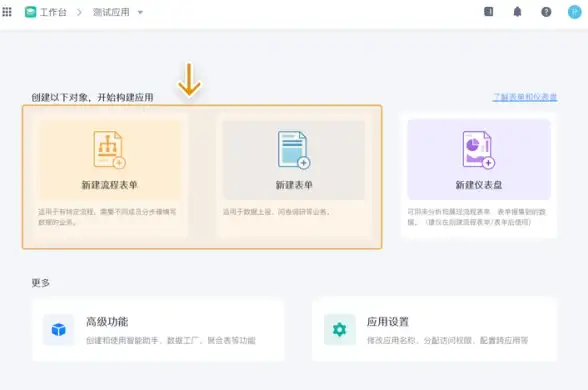Click 高级功能 description text
The height and width of the screenshot is (390, 588).
coord(171,340)
